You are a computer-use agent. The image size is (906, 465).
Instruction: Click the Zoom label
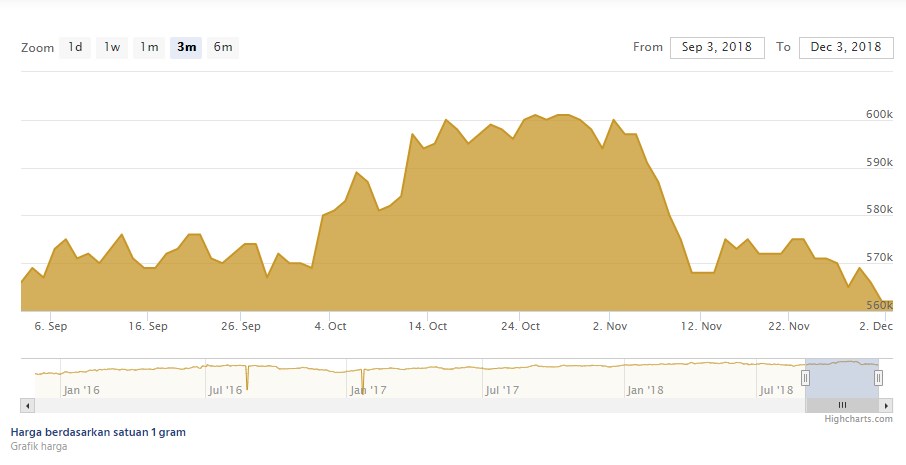click(38, 48)
